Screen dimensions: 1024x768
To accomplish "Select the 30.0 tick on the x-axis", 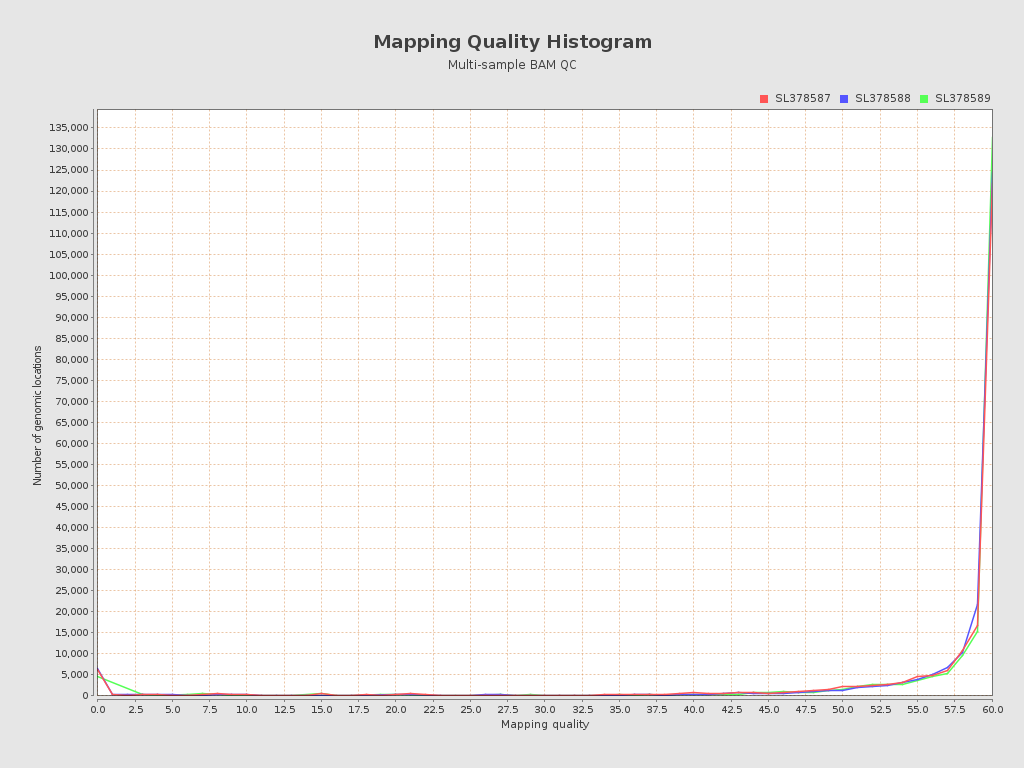I will click(544, 709).
